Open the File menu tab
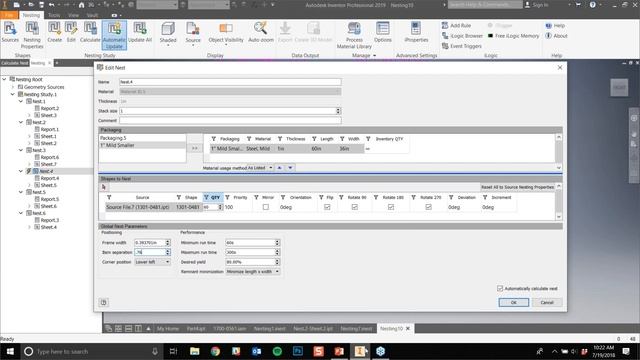Viewport: 640px width, 360px height. 9,15
